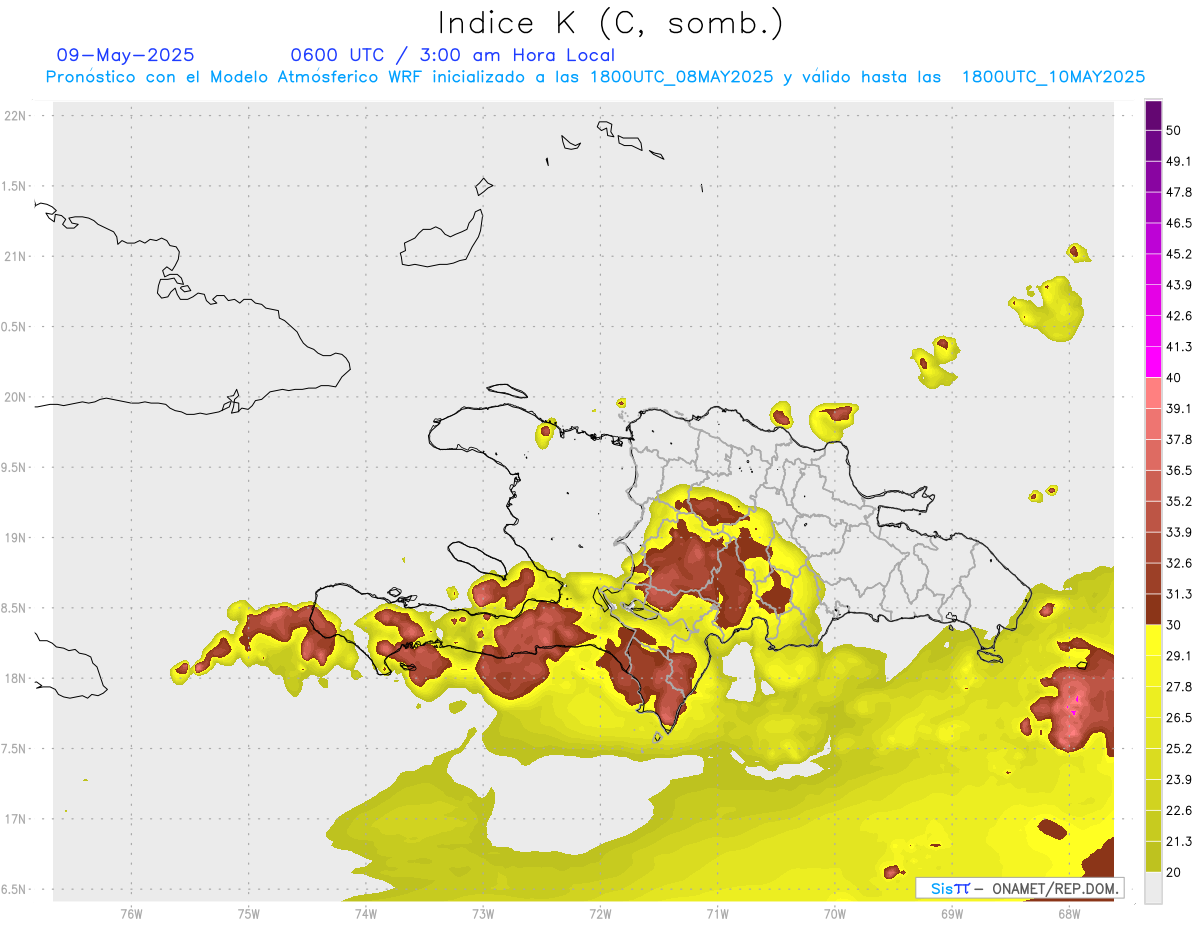1200x927 pixels.
Task: Click the longitude label "74W"
Action: point(365,913)
